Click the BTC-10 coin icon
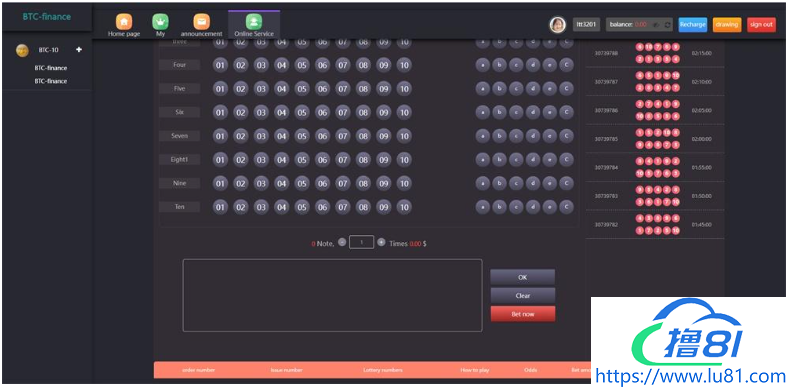This screenshot has width=791, height=387. (22, 50)
